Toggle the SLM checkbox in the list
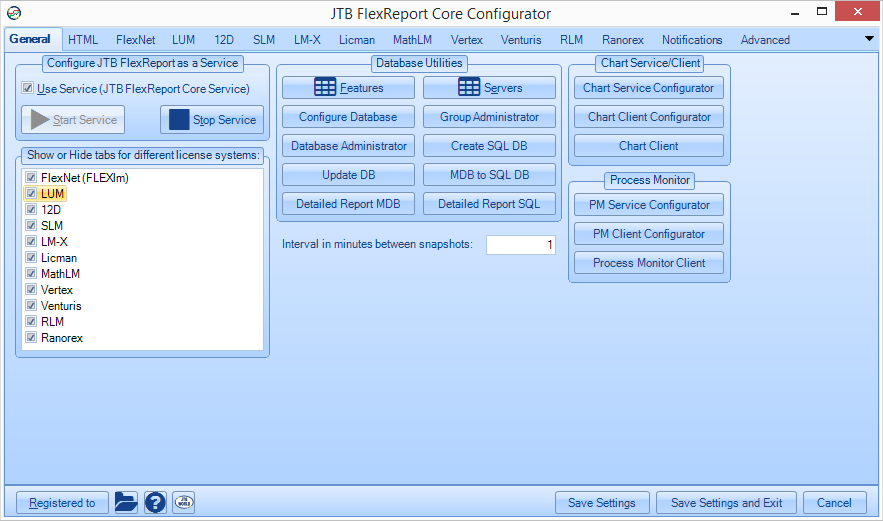883x521 pixels. click(x=32, y=225)
